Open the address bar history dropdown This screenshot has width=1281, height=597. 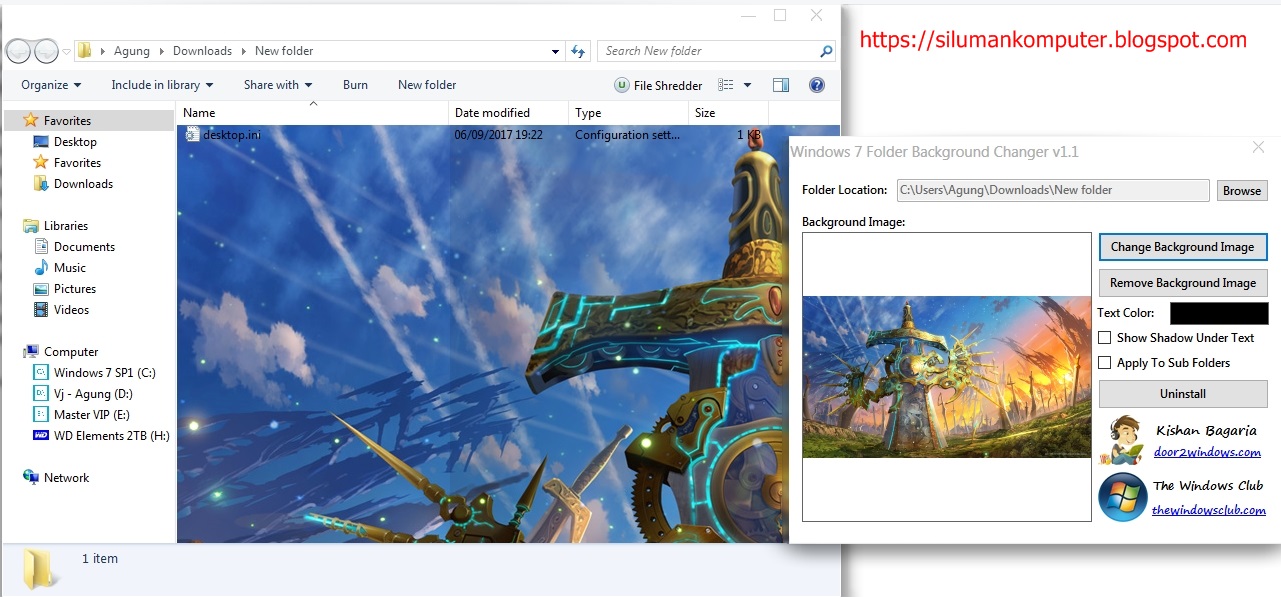click(556, 51)
